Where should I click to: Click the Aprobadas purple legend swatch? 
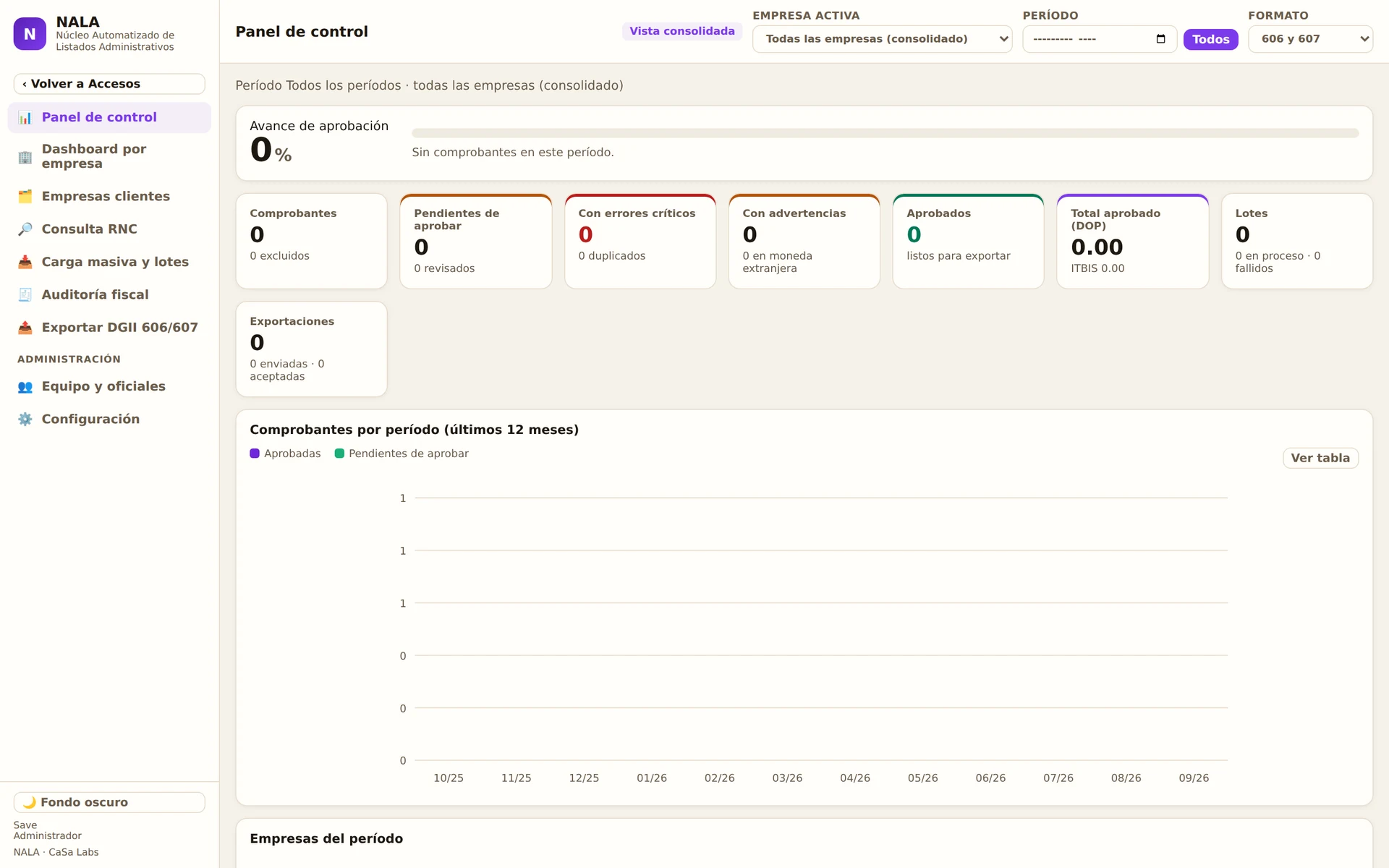tap(255, 454)
